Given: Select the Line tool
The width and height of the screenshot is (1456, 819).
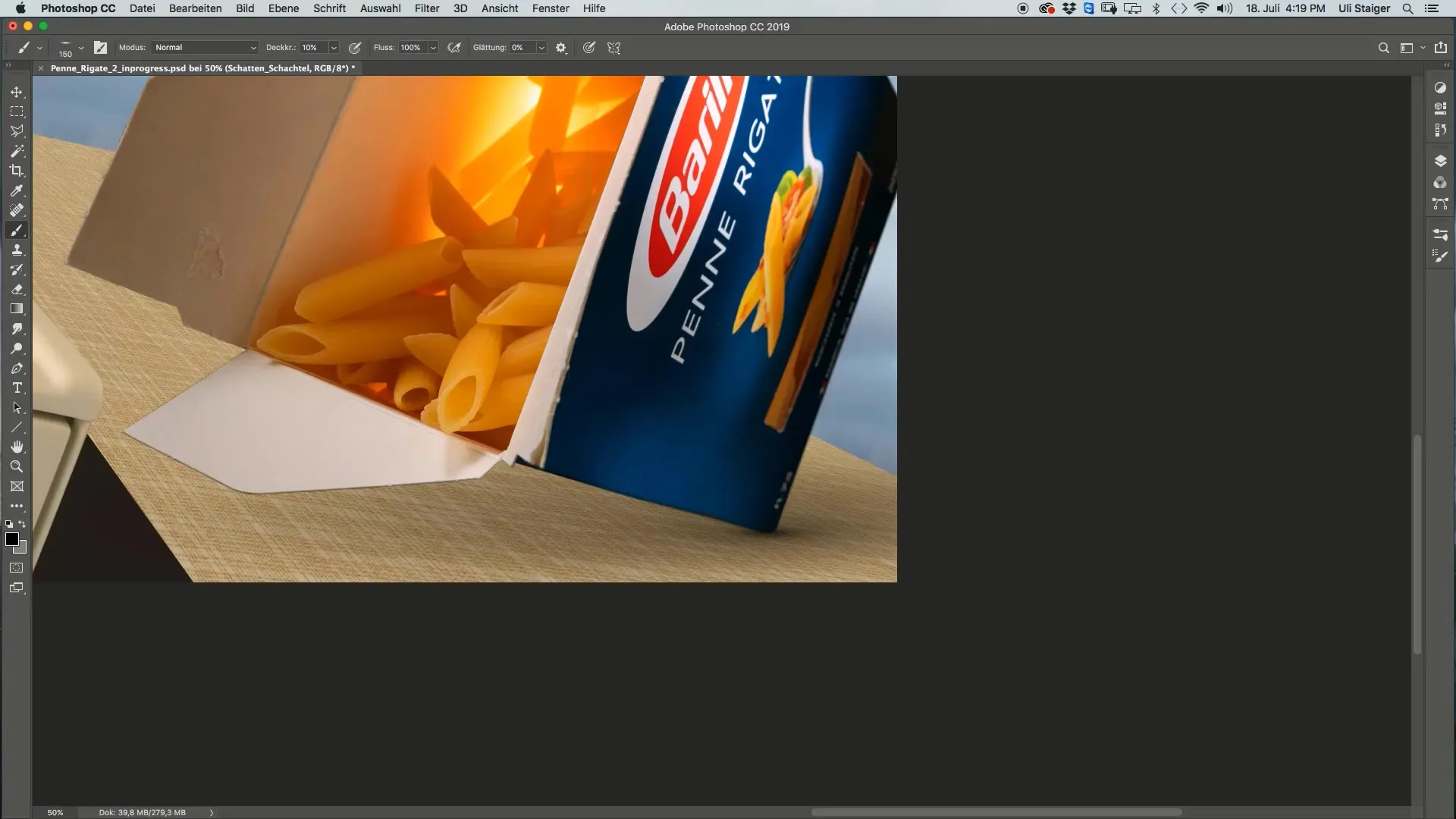Looking at the screenshot, I should pos(17,427).
